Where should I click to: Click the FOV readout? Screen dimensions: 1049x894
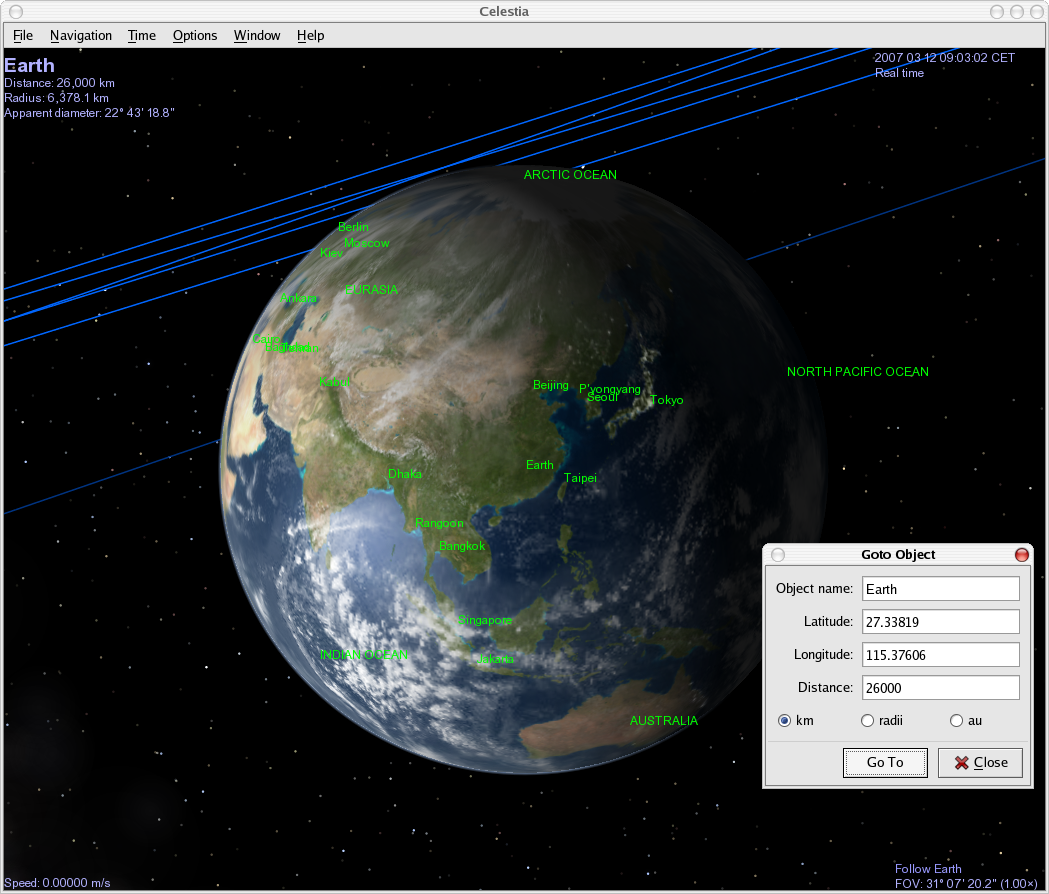pos(966,884)
